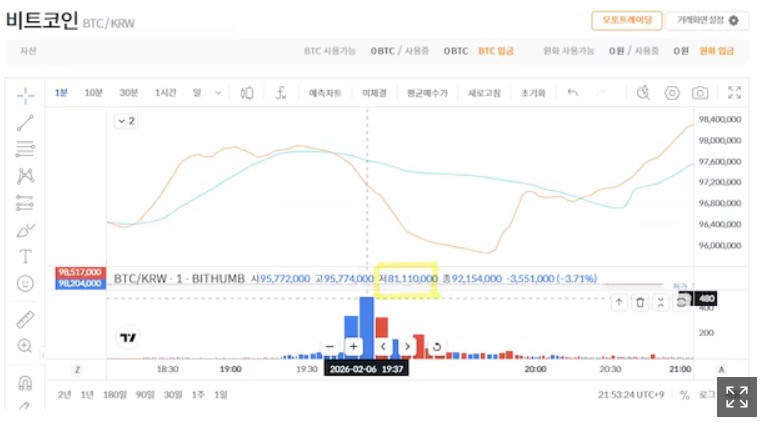
Task: Expand the time interval dropdown arrow
Action: click(x=218, y=93)
